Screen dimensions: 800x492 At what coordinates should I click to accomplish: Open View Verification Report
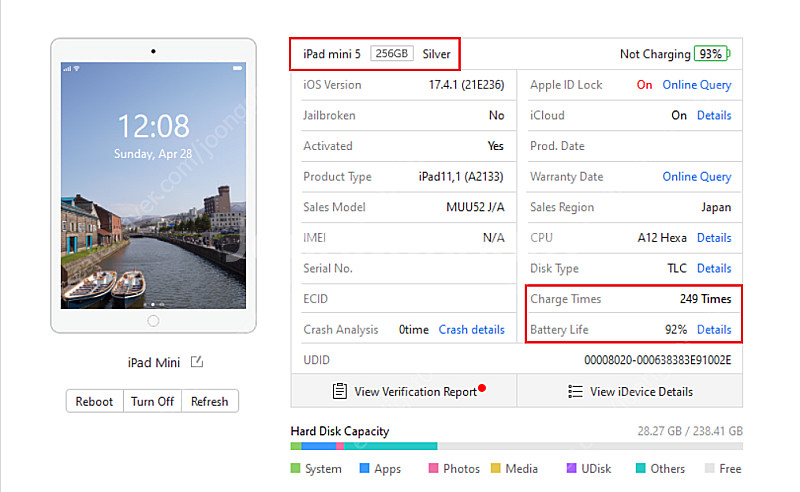pyautogui.click(x=404, y=391)
